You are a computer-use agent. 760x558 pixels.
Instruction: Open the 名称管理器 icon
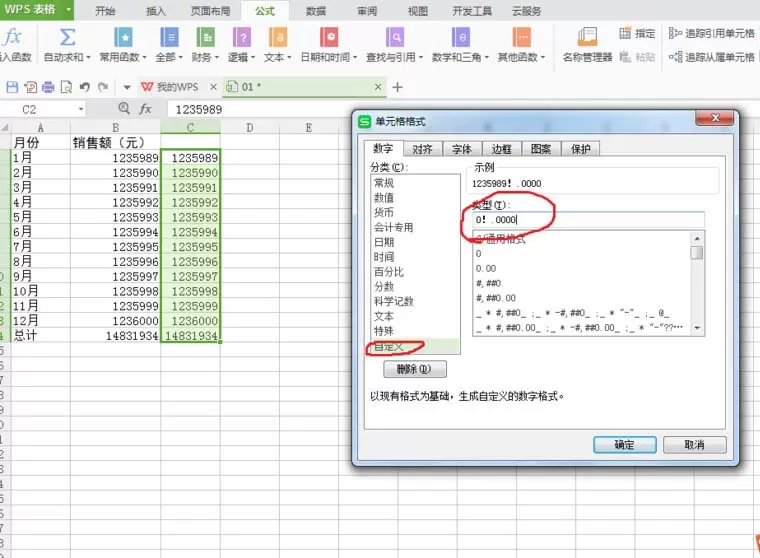coord(587,37)
